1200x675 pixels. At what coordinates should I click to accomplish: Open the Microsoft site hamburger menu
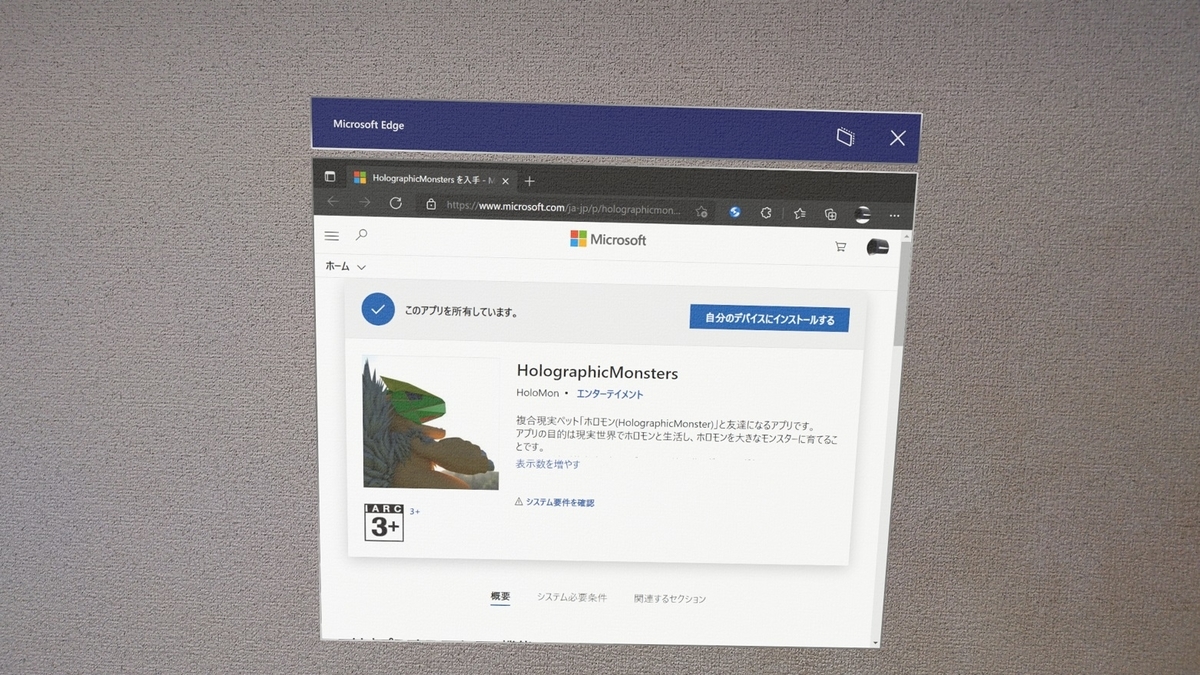pos(332,236)
